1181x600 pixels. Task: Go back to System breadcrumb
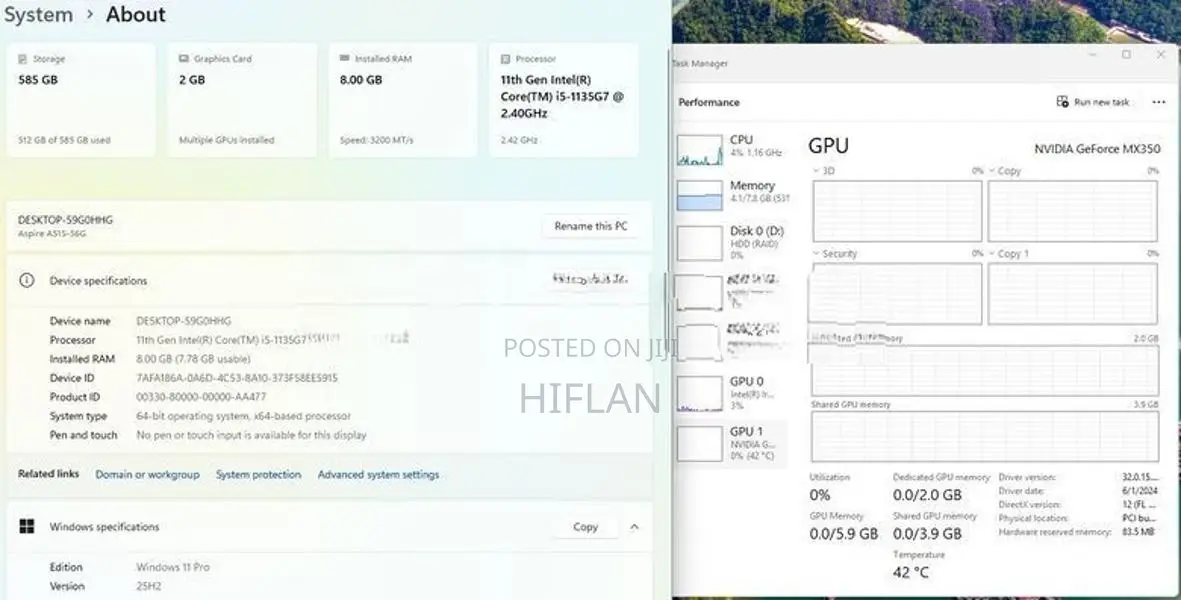(x=38, y=14)
